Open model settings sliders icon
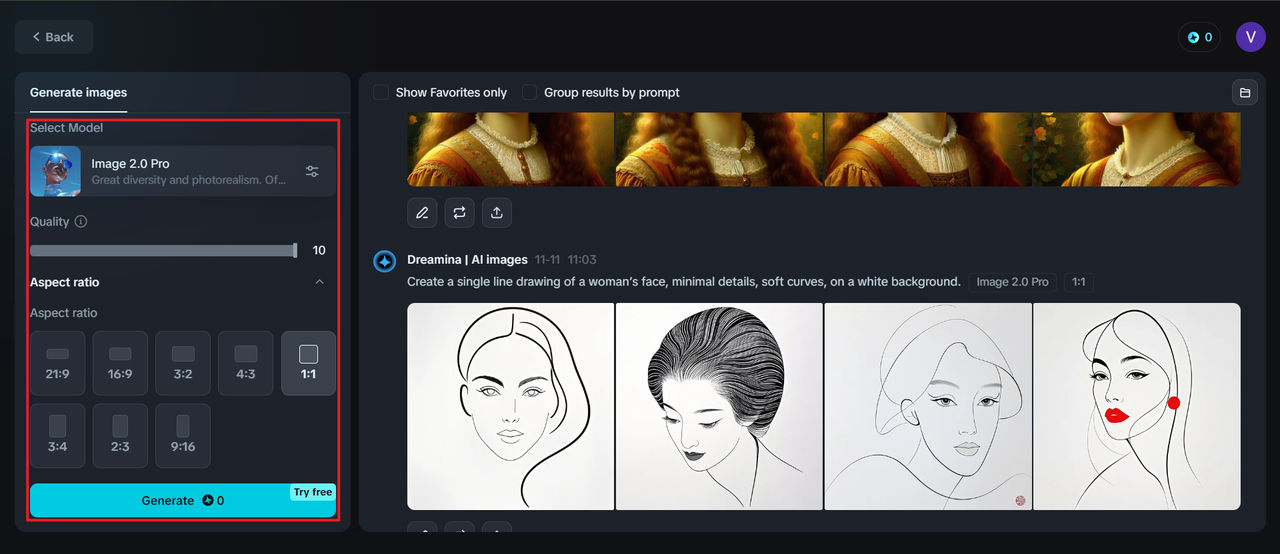1280x554 pixels. point(312,171)
